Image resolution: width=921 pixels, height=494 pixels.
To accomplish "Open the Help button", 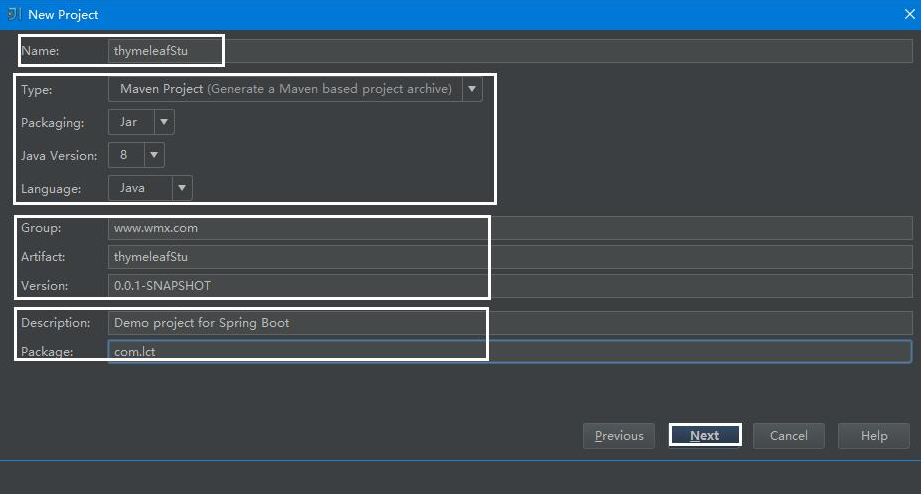I will 874,436.
